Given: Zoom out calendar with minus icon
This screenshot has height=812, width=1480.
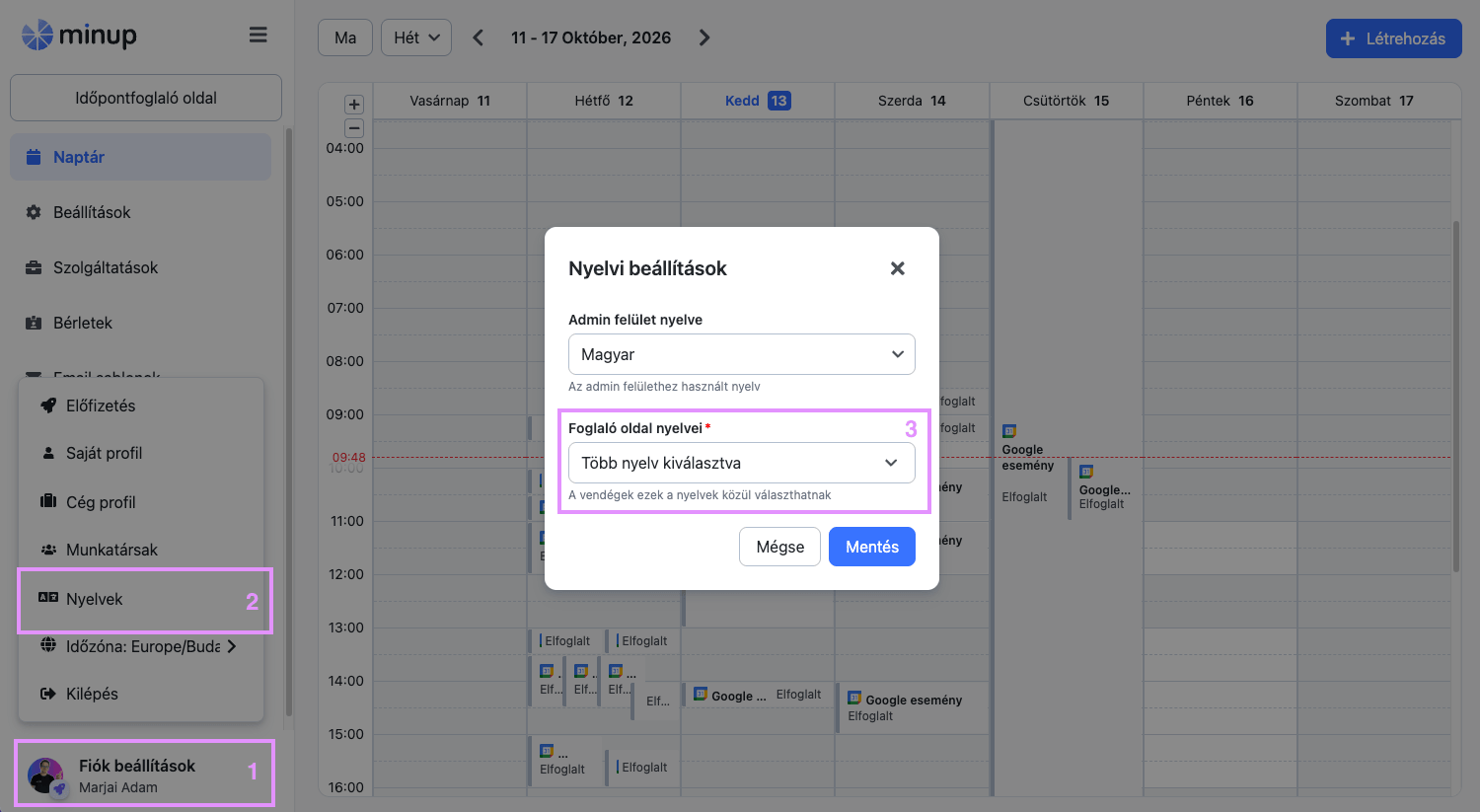Looking at the screenshot, I should pyautogui.click(x=354, y=128).
